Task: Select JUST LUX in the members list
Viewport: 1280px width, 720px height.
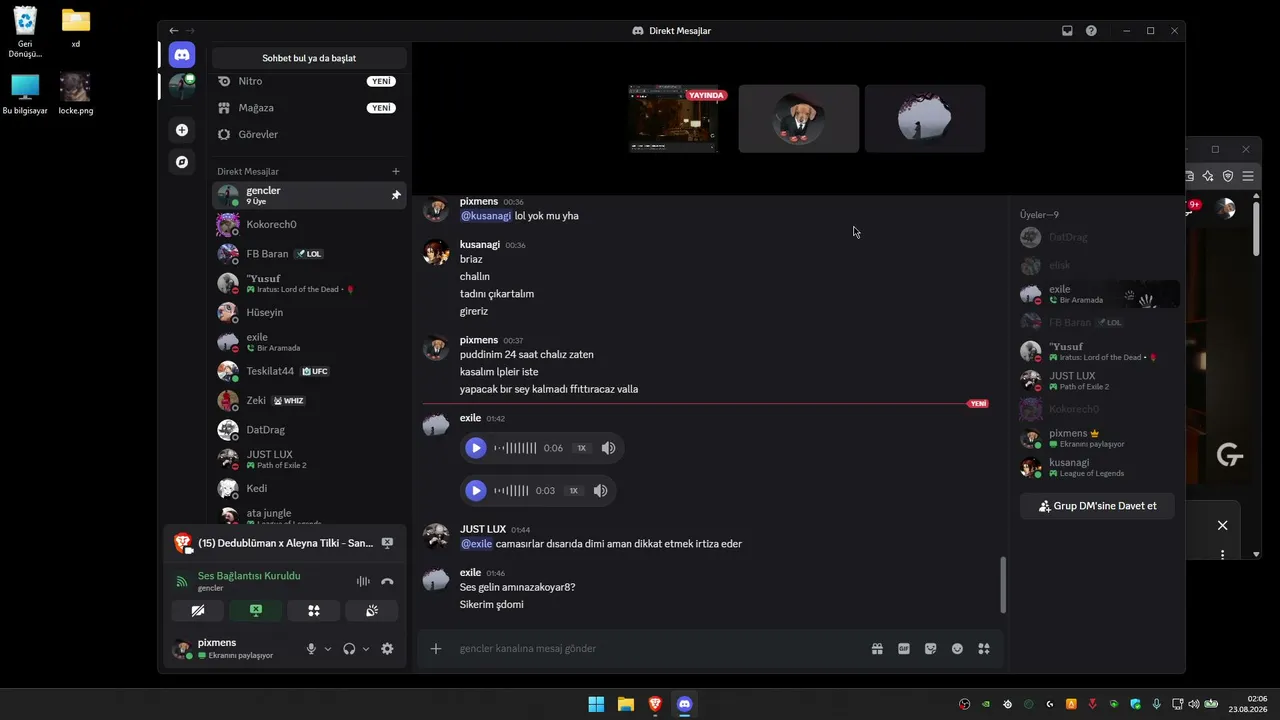Action: point(1097,380)
